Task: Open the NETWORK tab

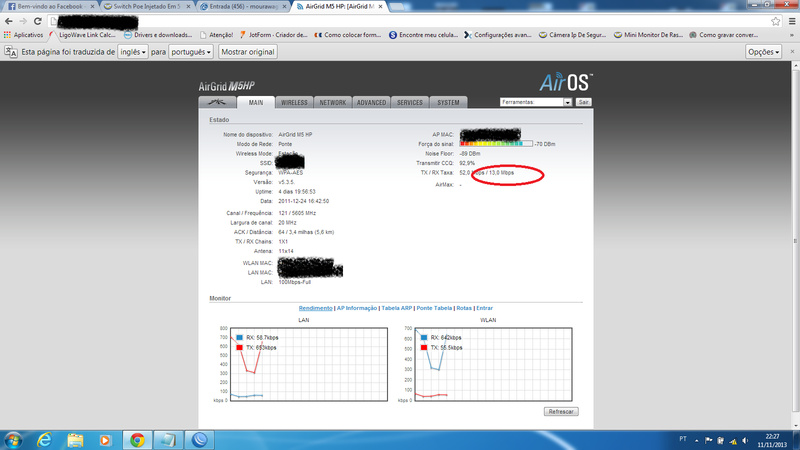Action: point(333,102)
